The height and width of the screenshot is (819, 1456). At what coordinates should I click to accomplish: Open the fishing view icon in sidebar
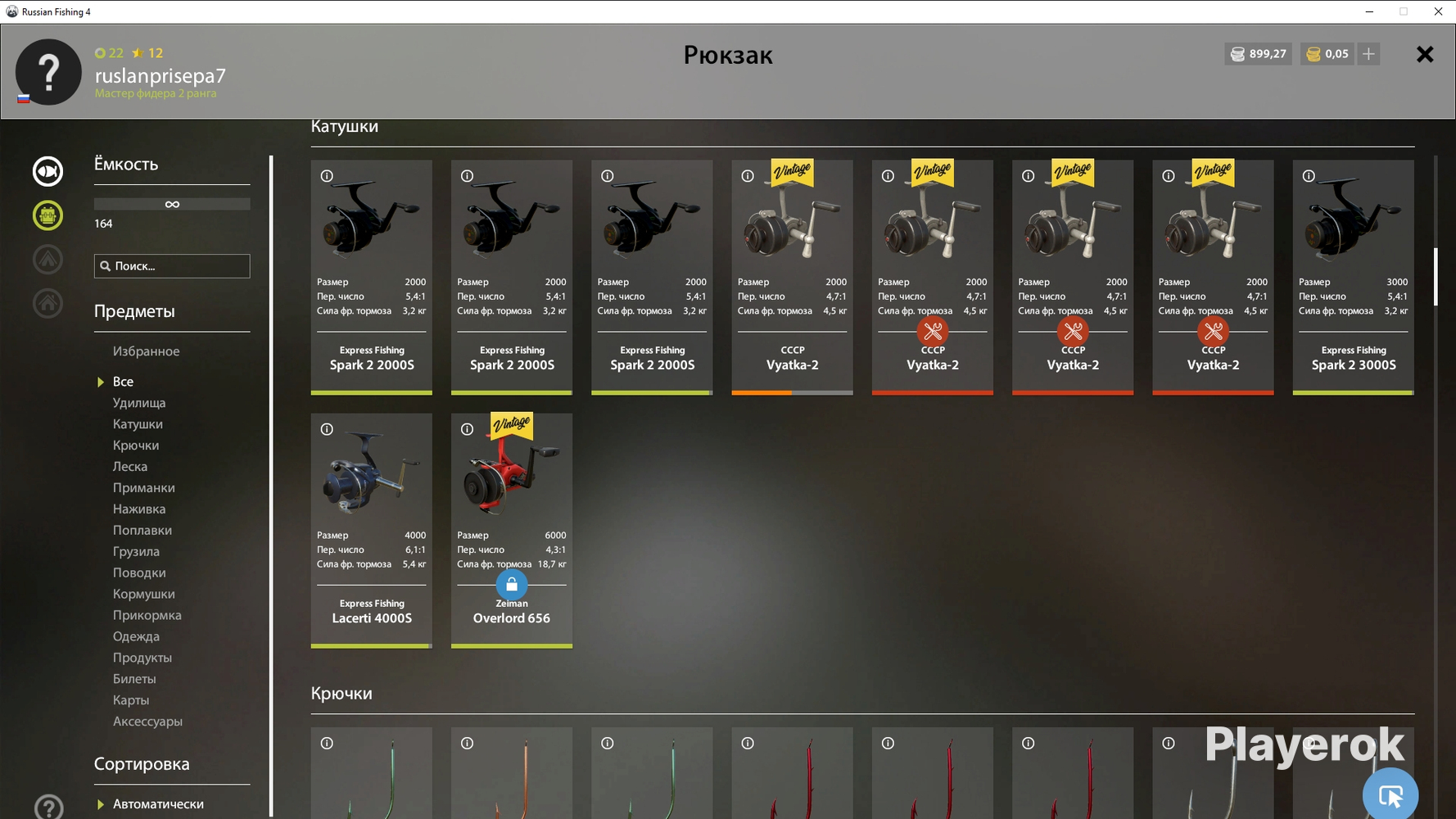click(47, 171)
